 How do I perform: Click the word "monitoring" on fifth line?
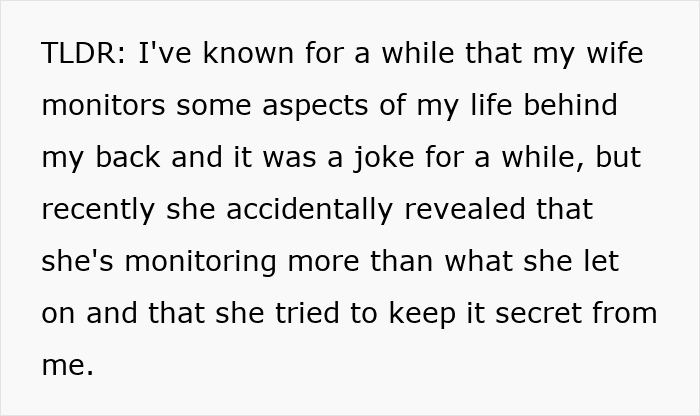(200, 262)
